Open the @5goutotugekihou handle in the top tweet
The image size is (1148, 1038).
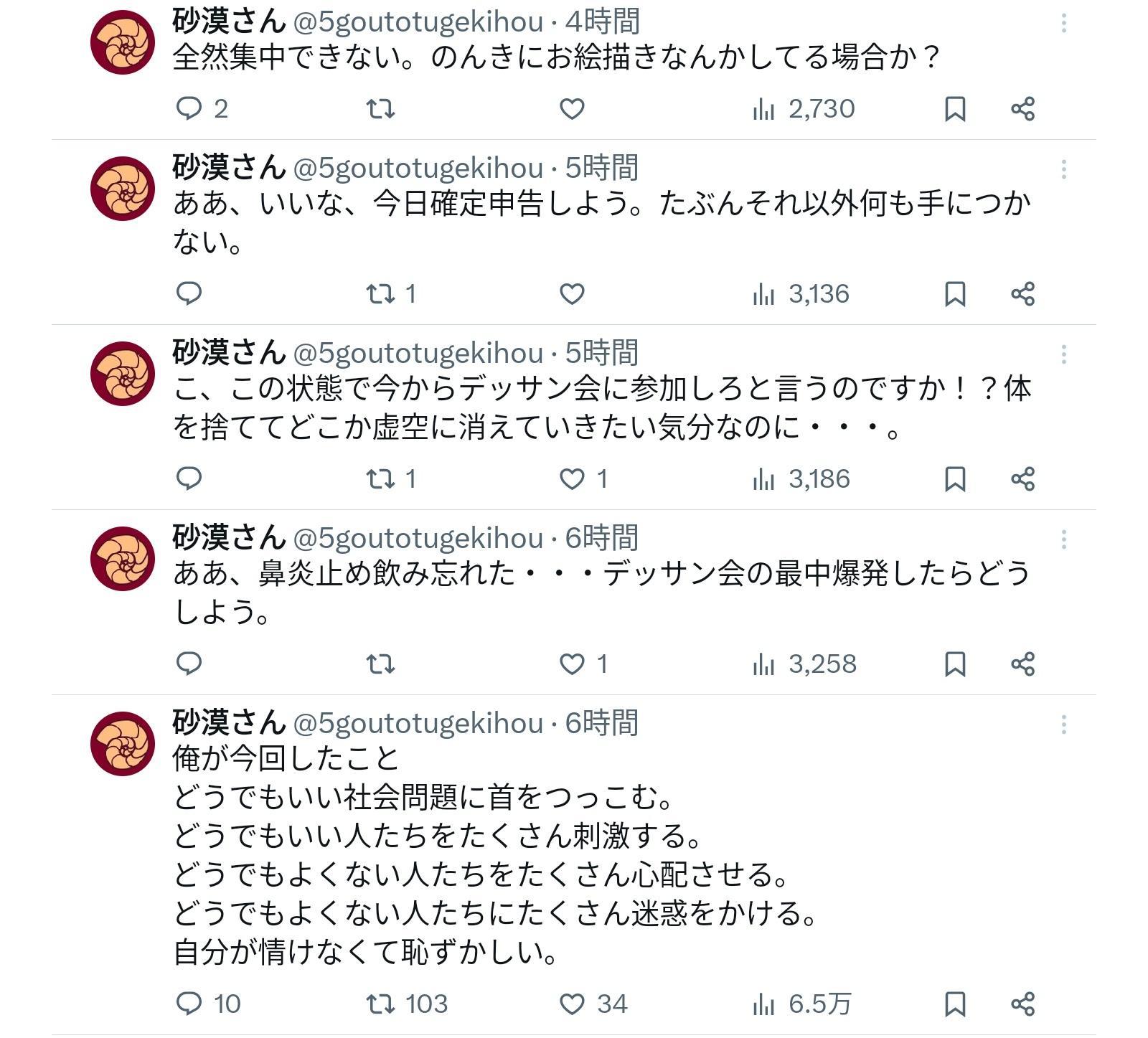pos(418,23)
